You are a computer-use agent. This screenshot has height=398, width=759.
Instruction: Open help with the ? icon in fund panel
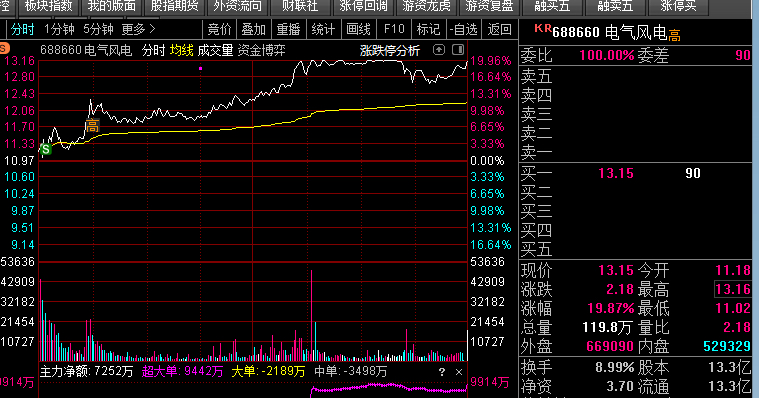pyautogui.click(x=441, y=372)
